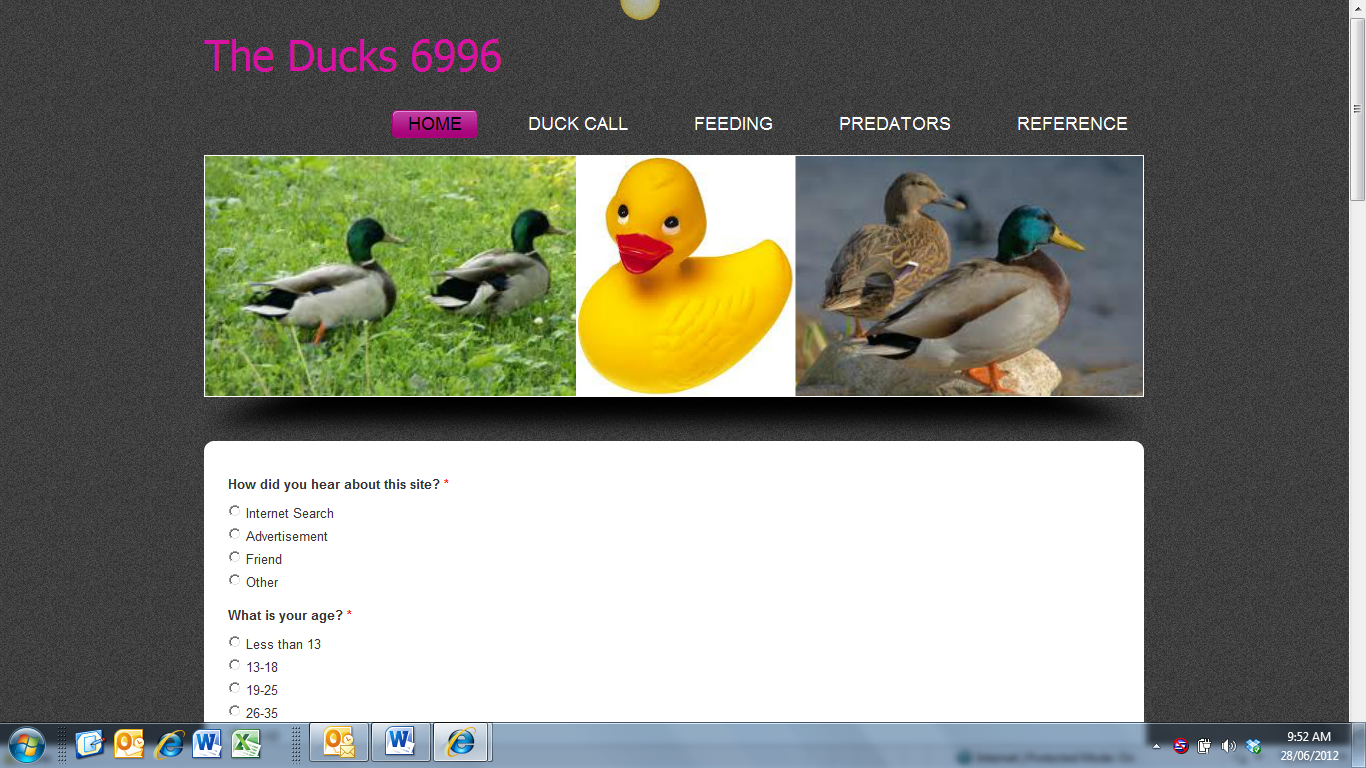Open the REFERENCE navigation link
The image size is (1366, 768).
[x=1071, y=124]
